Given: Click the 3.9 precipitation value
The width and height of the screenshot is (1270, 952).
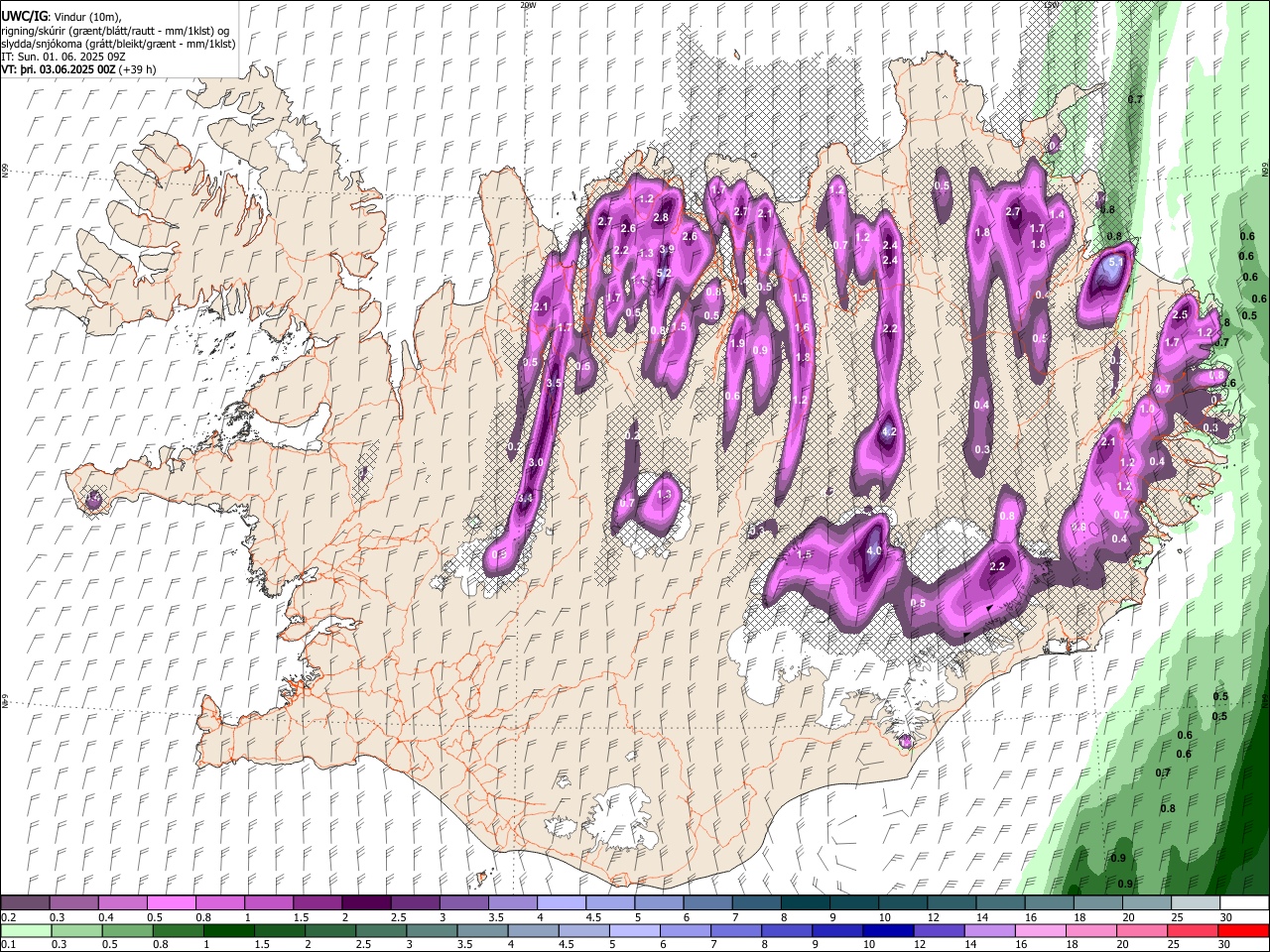Looking at the screenshot, I should (668, 249).
